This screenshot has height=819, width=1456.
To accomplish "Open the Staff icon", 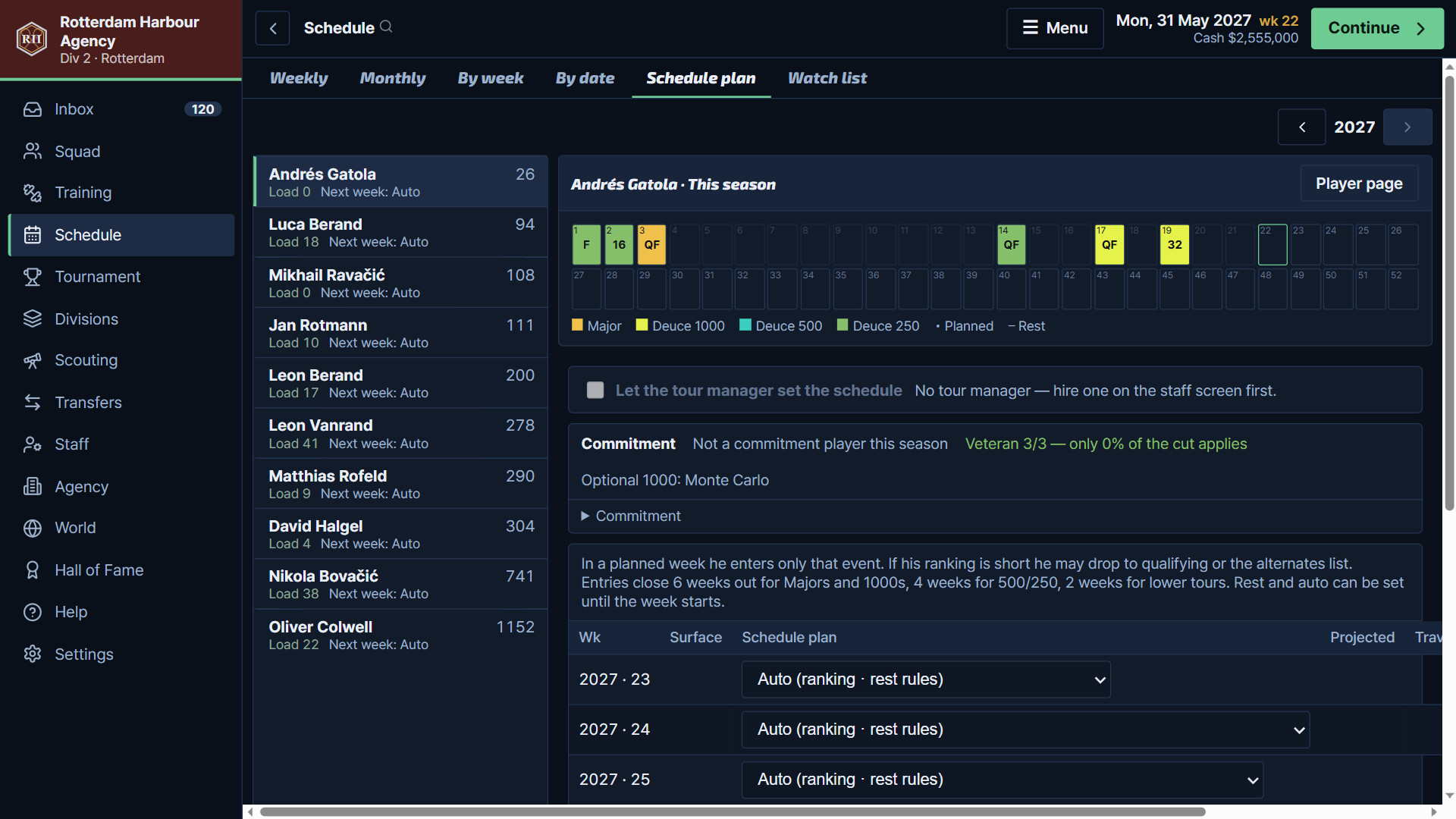I will point(33,444).
